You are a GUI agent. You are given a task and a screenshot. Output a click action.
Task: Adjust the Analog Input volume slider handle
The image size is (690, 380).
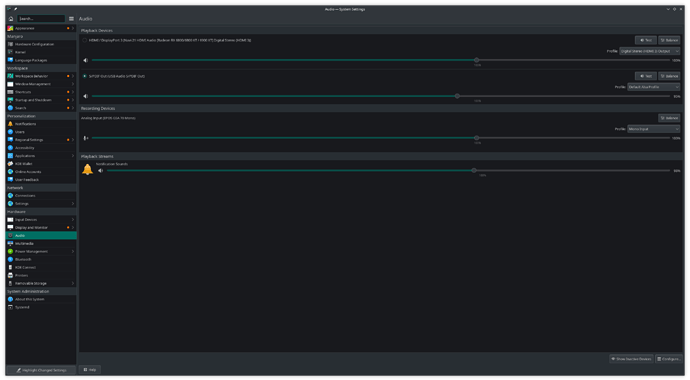click(x=477, y=138)
